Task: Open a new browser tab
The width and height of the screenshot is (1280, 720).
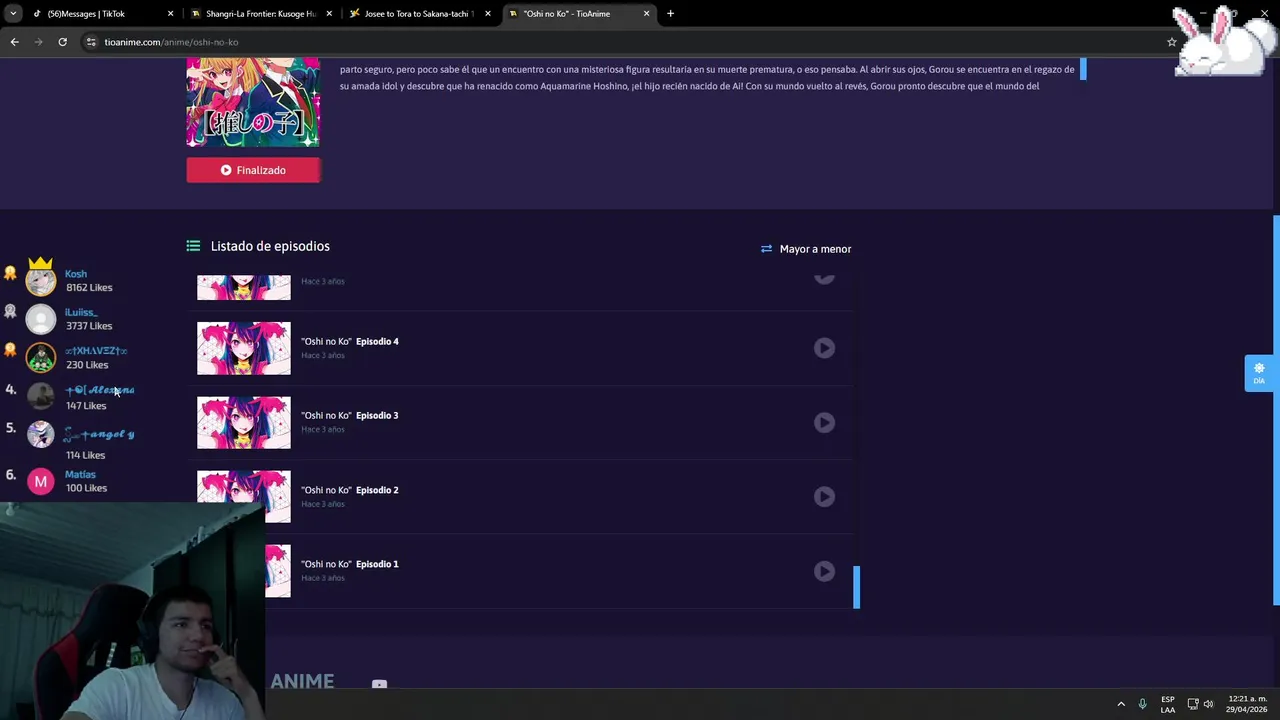Action: coord(670,14)
